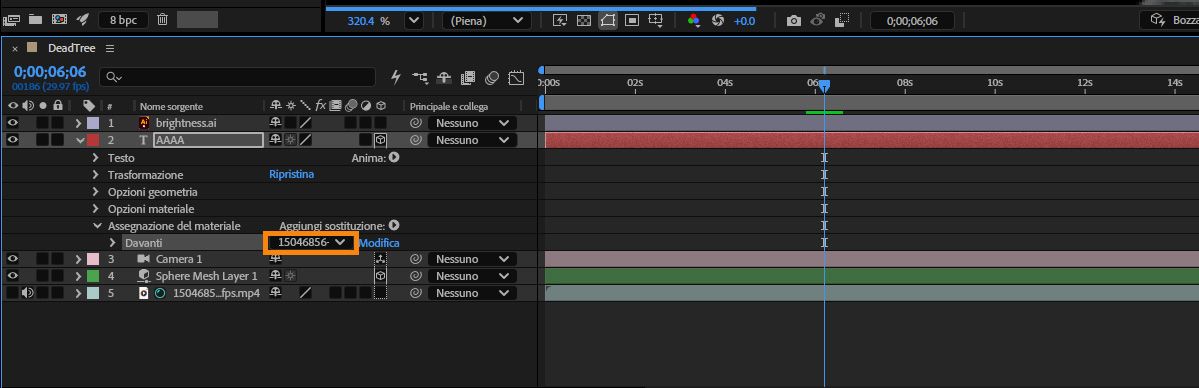
Task: Collapse Assegnazione del materiale group
Action: tap(96, 226)
